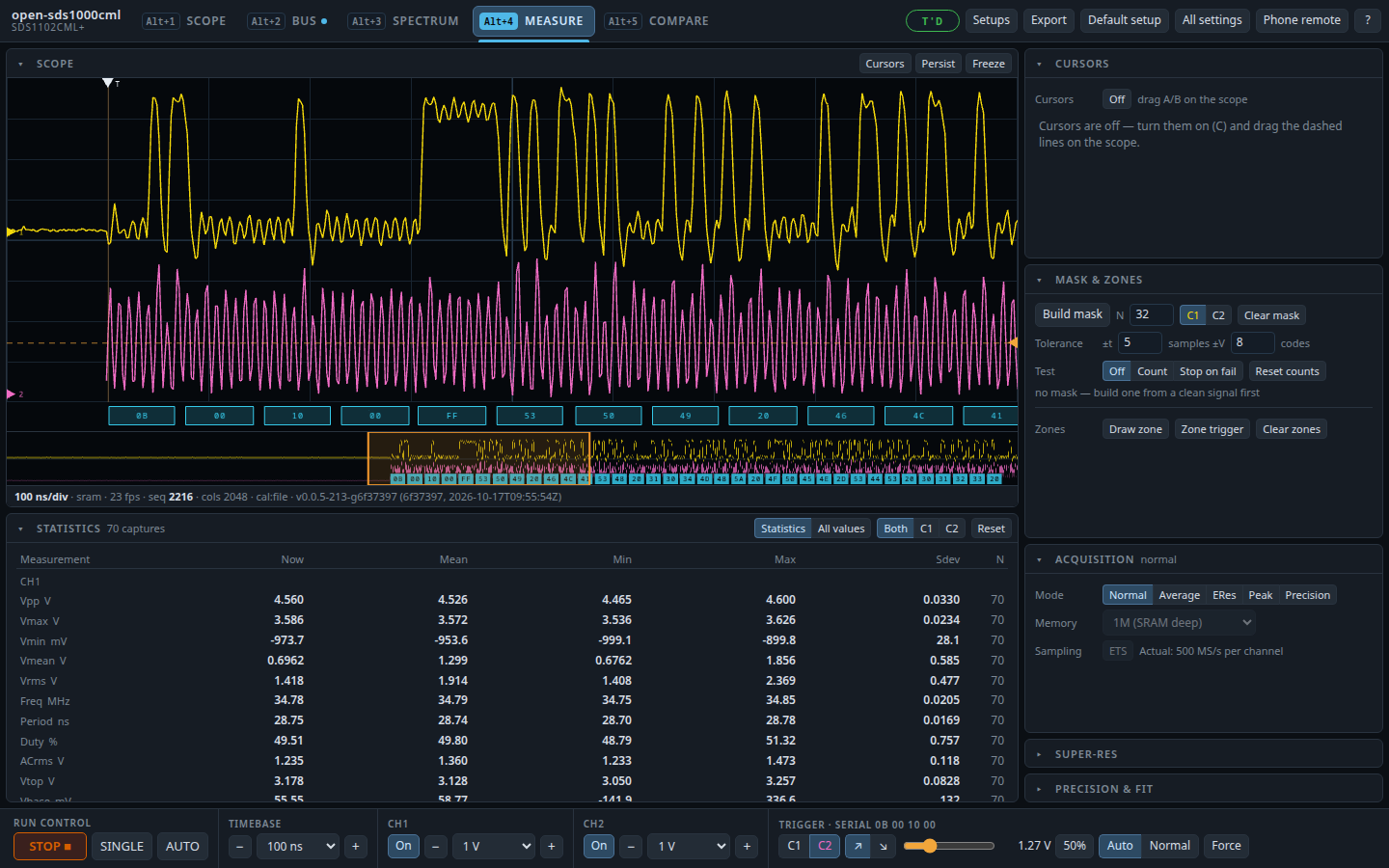
Task: Freeze the scope display
Action: pyautogui.click(x=989, y=64)
